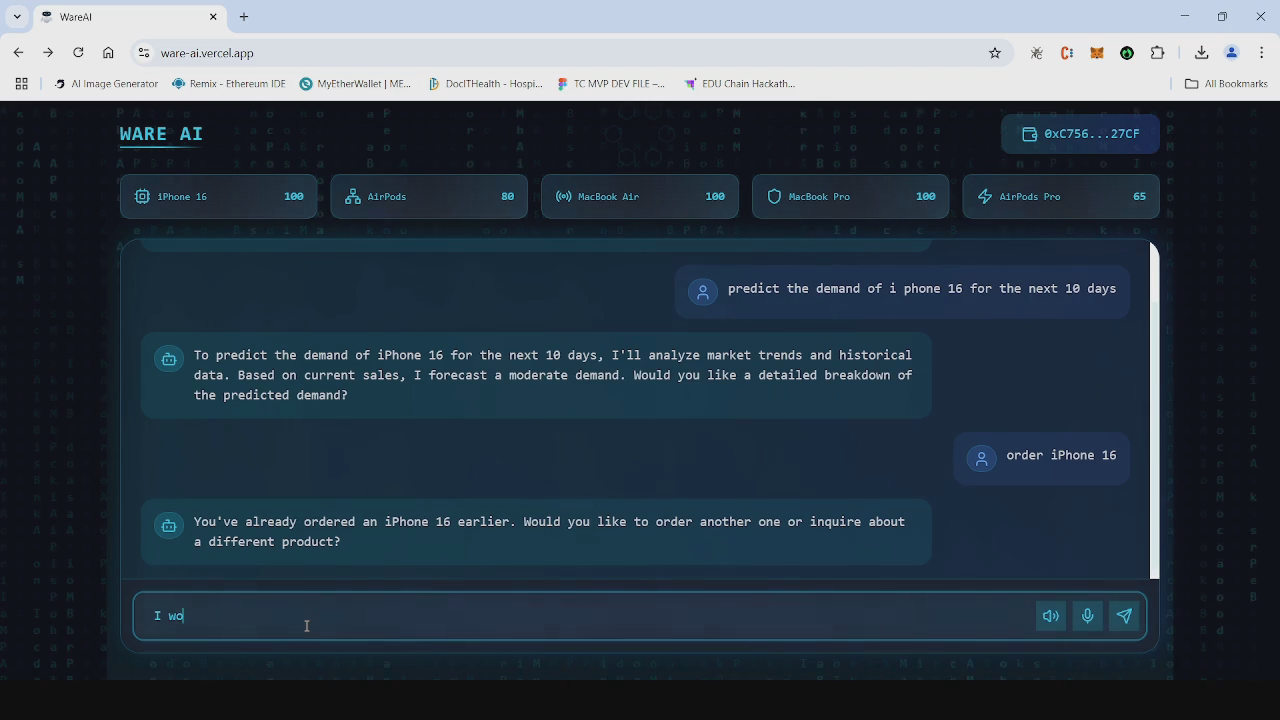
Task: Select the MacBook Air stock card
Action: tap(640, 196)
